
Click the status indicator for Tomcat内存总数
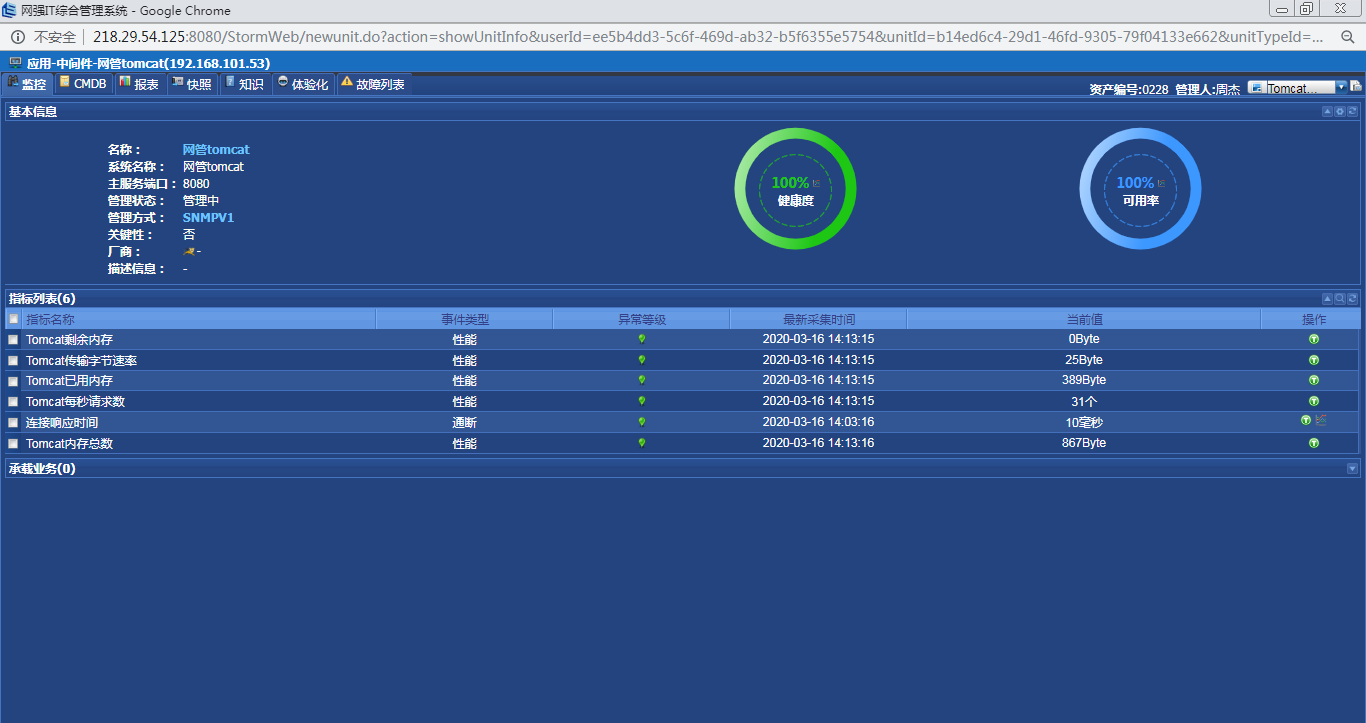coord(642,442)
